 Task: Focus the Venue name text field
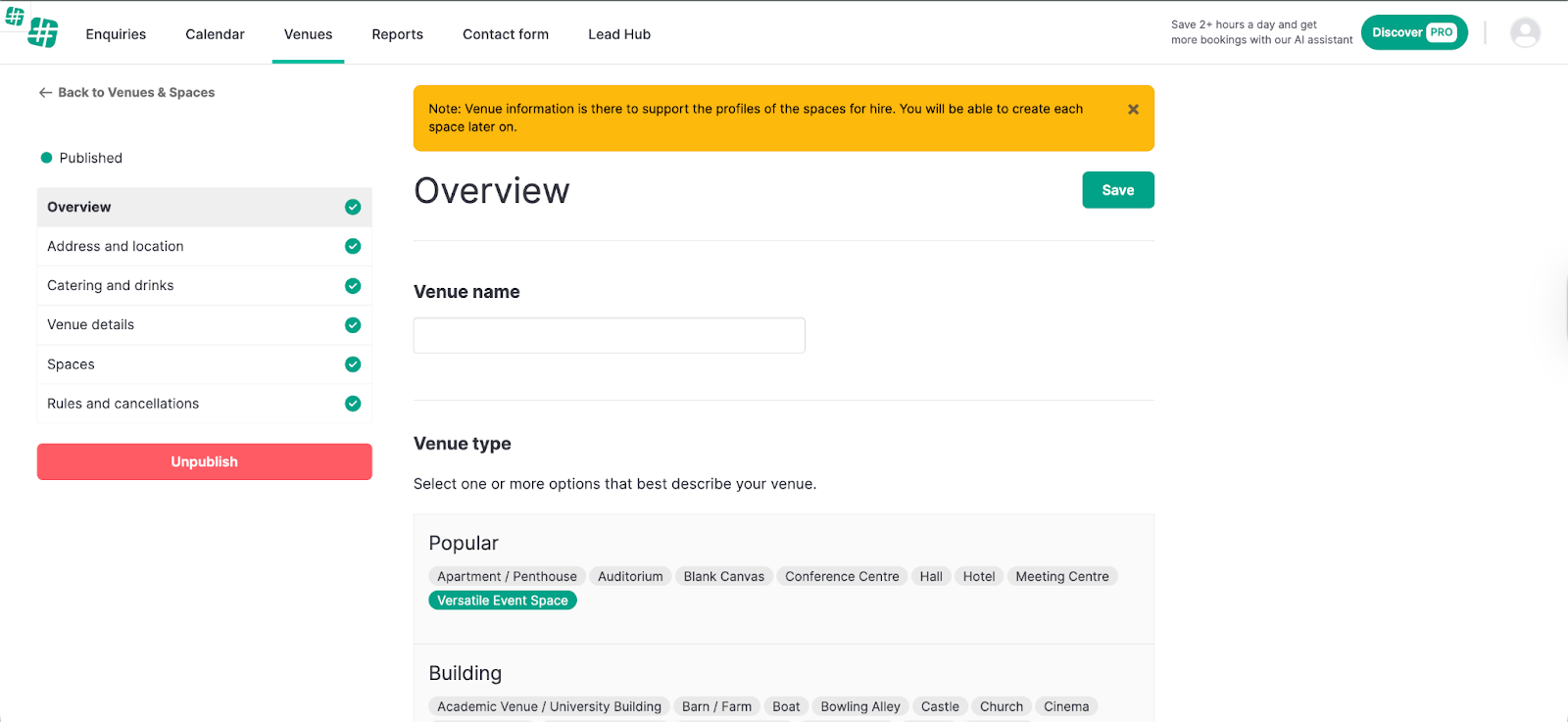[x=609, y=335]
